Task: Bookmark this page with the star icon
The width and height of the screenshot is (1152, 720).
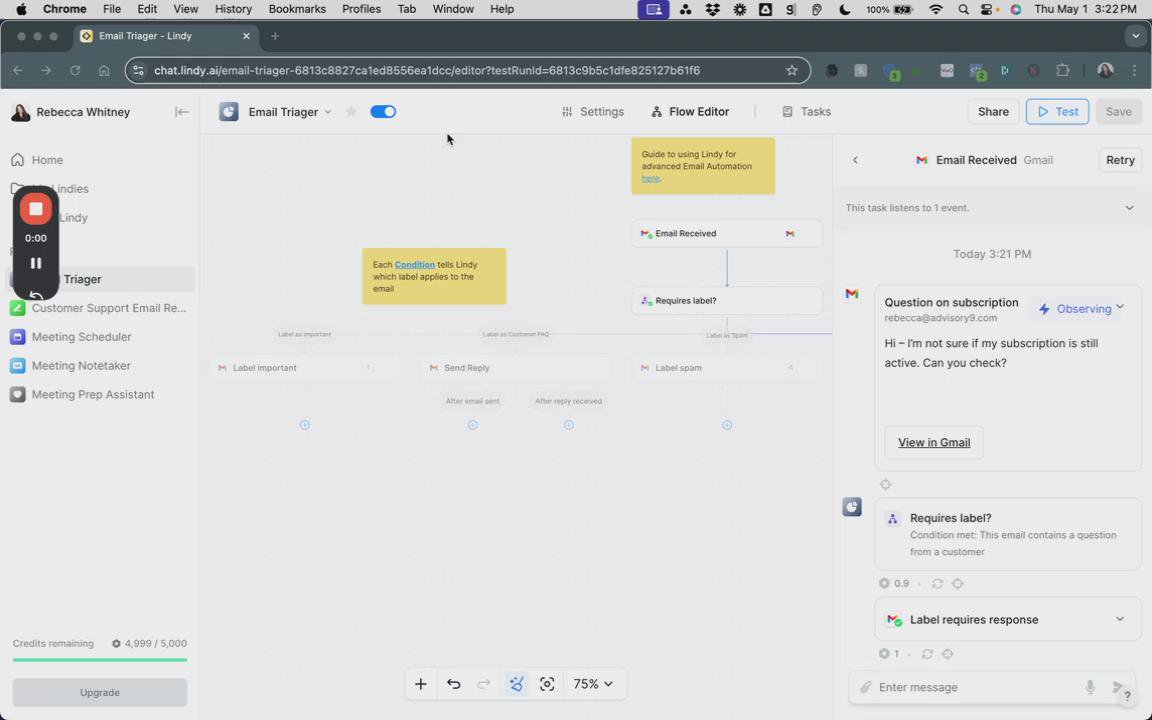Action: pyautogui.click(x=791, y=71)
